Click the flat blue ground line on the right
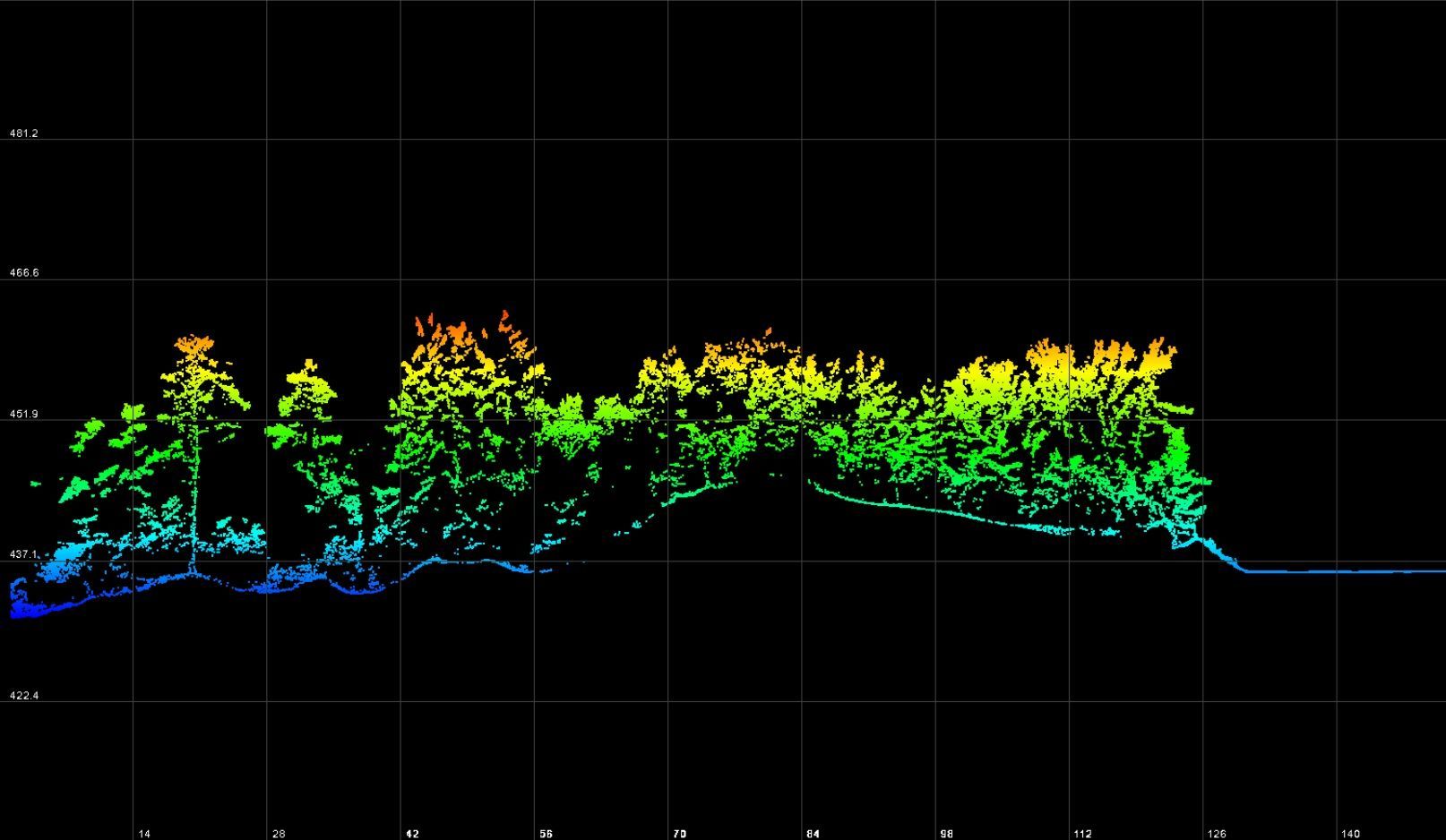This screenshot has width=1446, height=840. (1326, 570)
